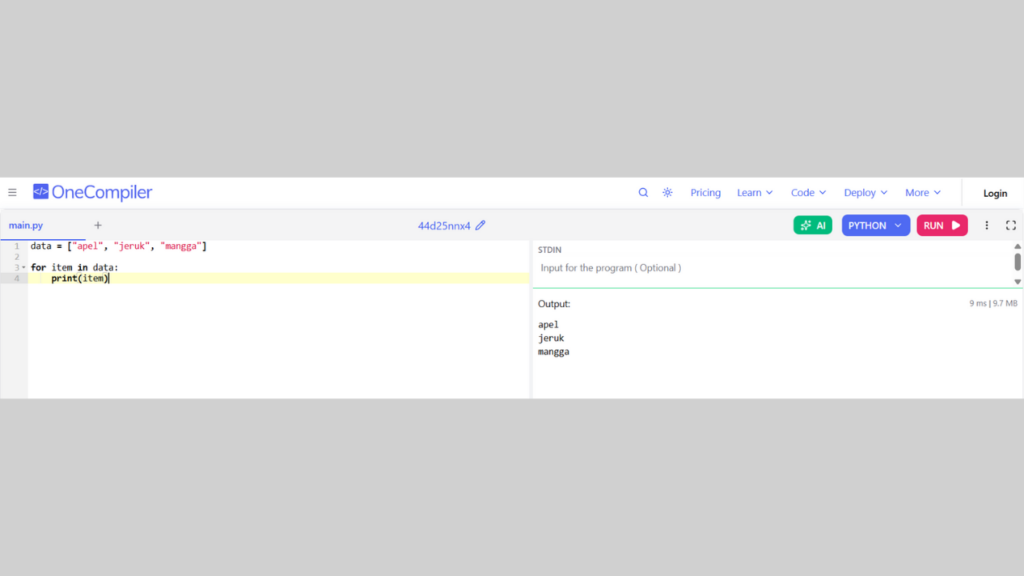Click the Login link
The height and width of the screenshot is (576, 1024).
coord(995,193)
